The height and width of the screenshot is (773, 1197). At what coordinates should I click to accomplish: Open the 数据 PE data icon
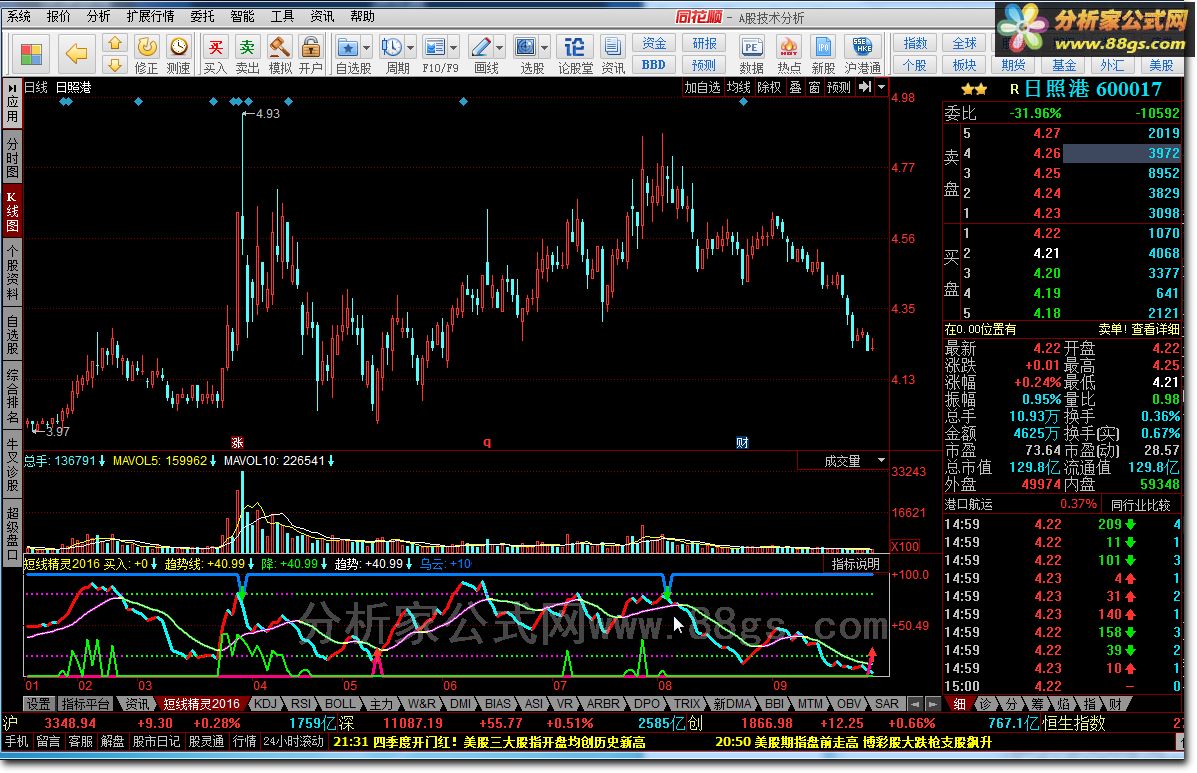[x=751, y=55]
